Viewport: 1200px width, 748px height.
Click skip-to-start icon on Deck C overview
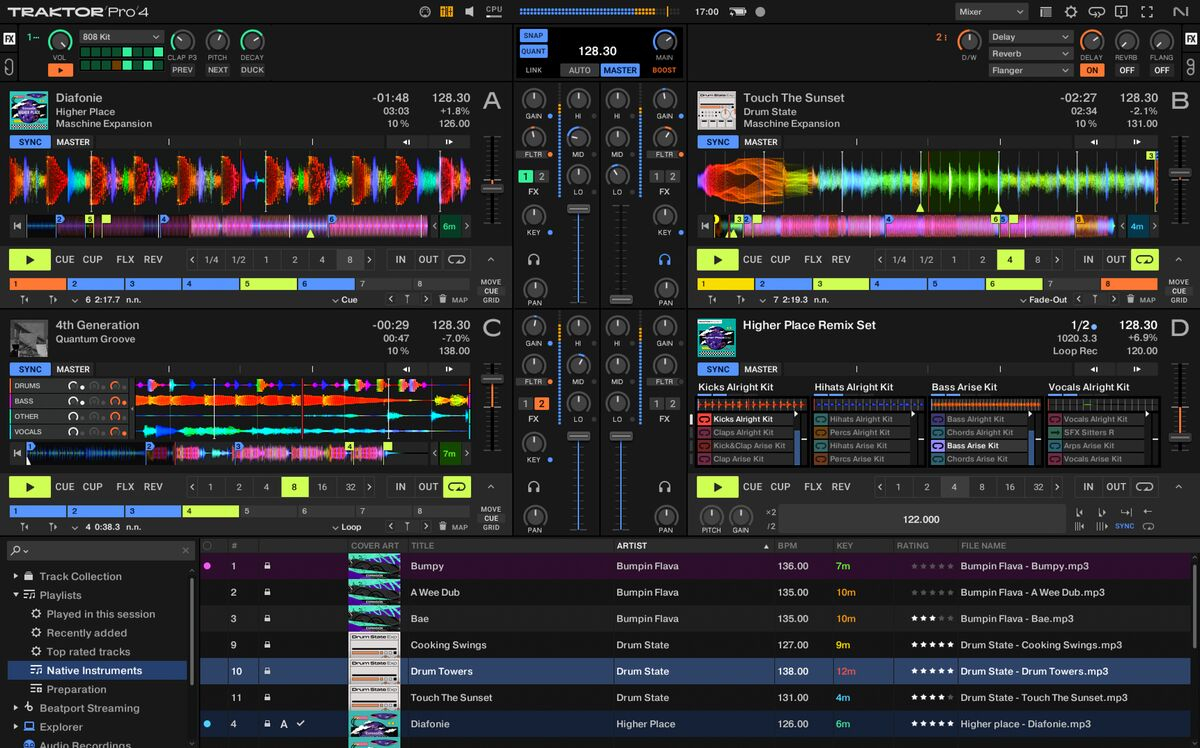pos(17,453)
